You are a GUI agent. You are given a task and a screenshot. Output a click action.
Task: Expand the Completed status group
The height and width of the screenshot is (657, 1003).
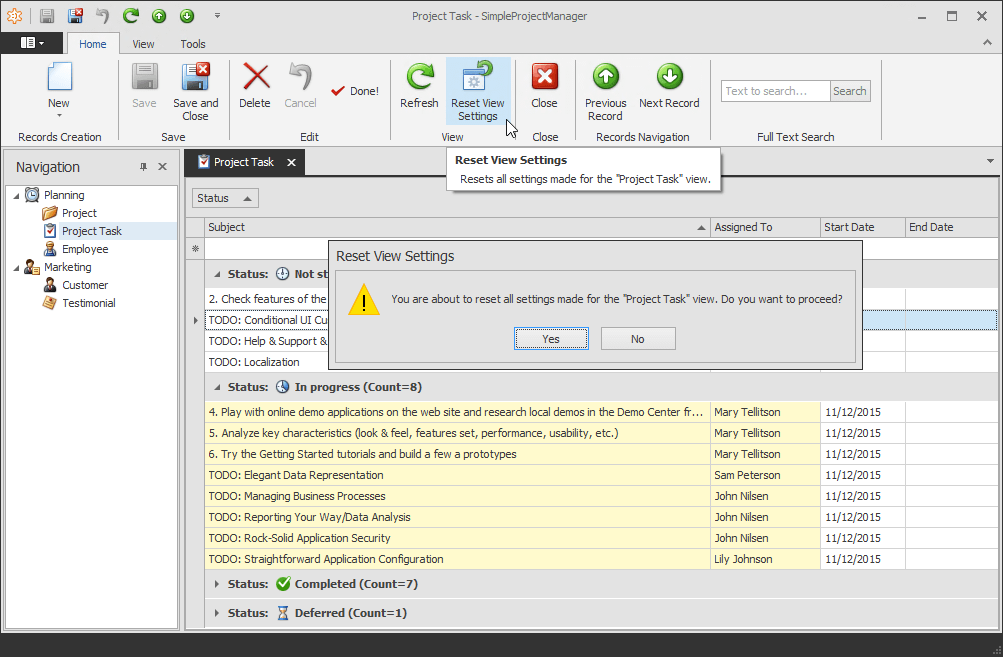[217, 584]
